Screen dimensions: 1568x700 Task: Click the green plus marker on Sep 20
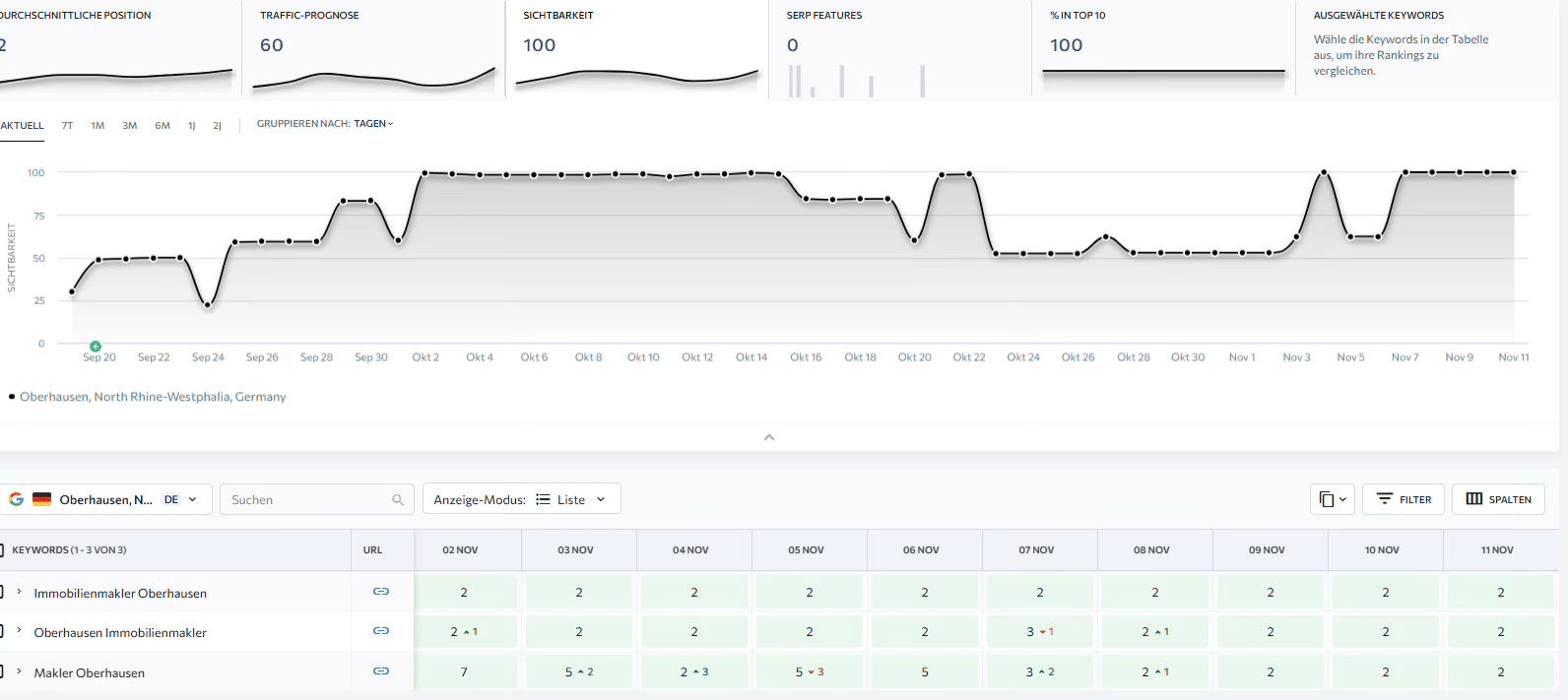(x=96, y=347)
